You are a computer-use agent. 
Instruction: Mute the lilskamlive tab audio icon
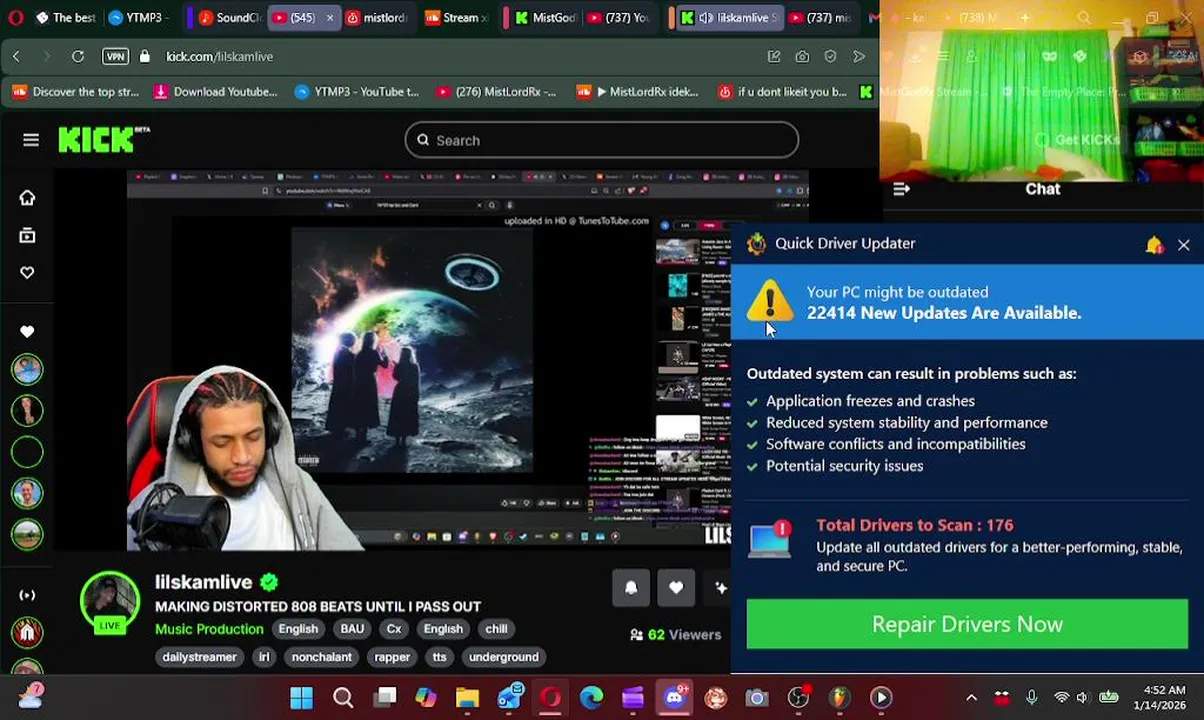[705, 18]
